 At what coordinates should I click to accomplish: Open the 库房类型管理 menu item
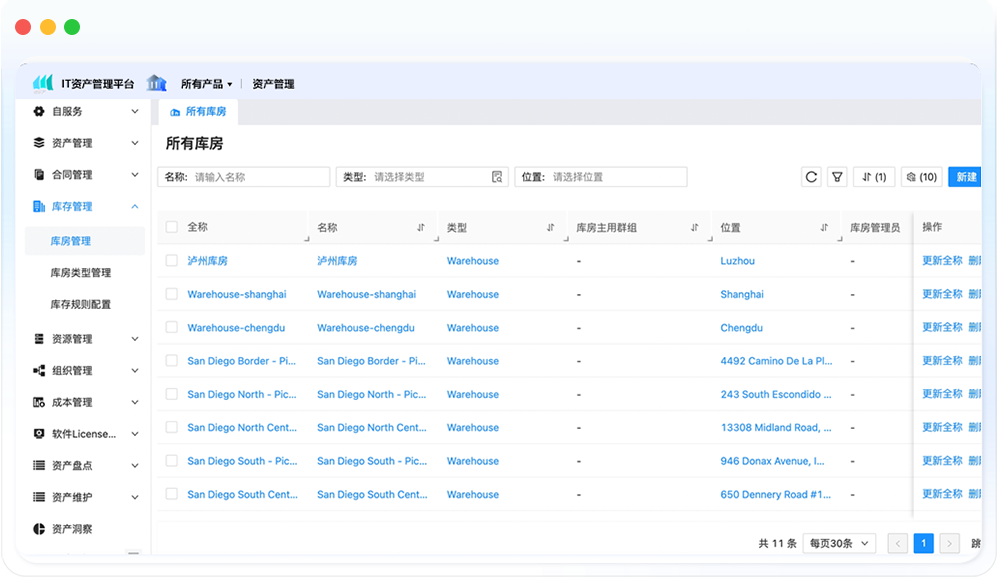81,272
